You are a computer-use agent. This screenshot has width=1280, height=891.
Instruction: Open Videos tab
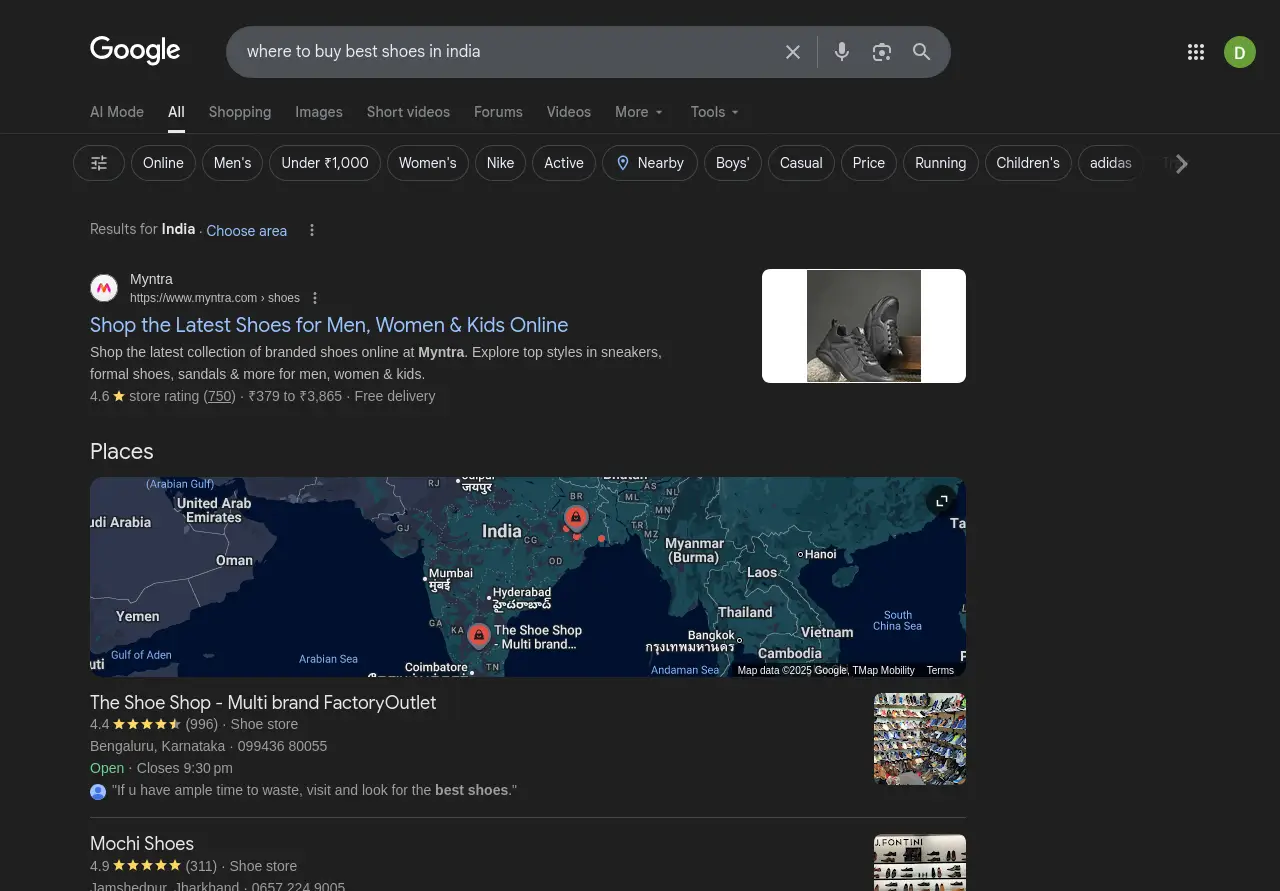[x=569, y=112]
